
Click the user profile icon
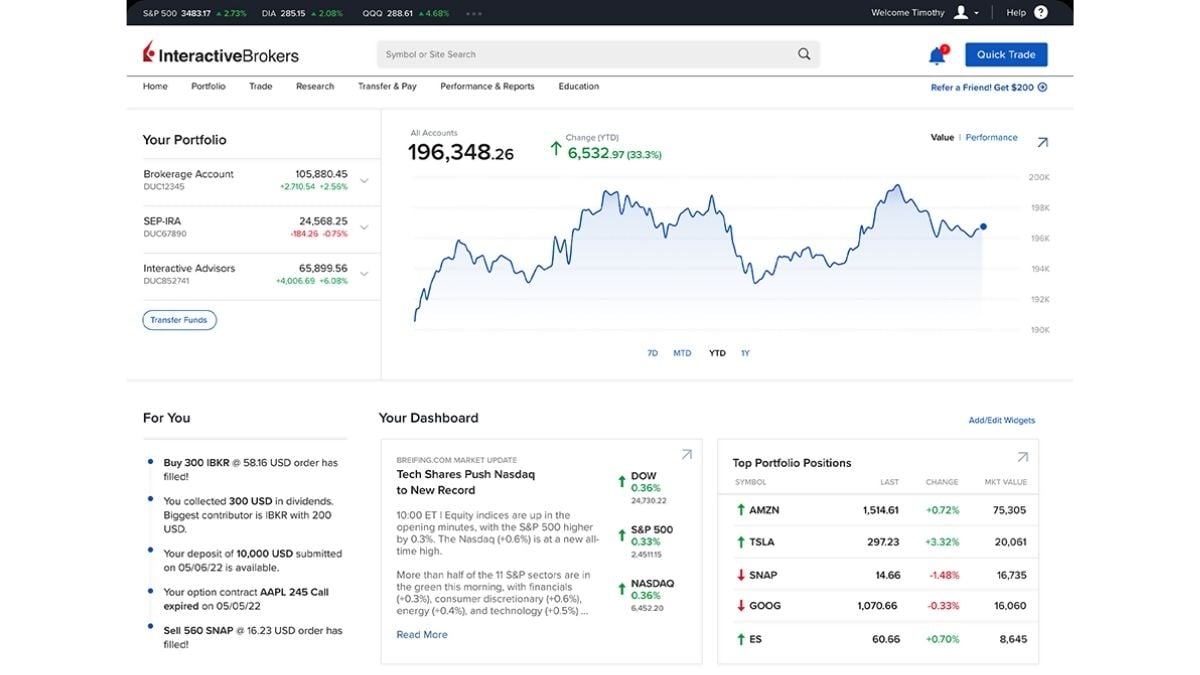point(961,12)
